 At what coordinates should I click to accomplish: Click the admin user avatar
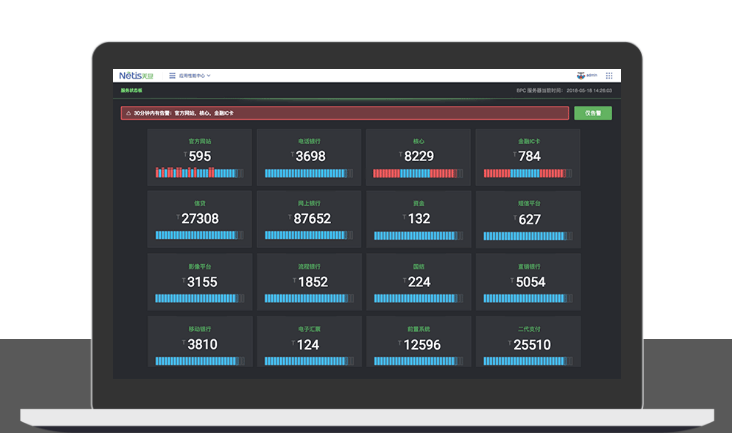tap(581, 75)
